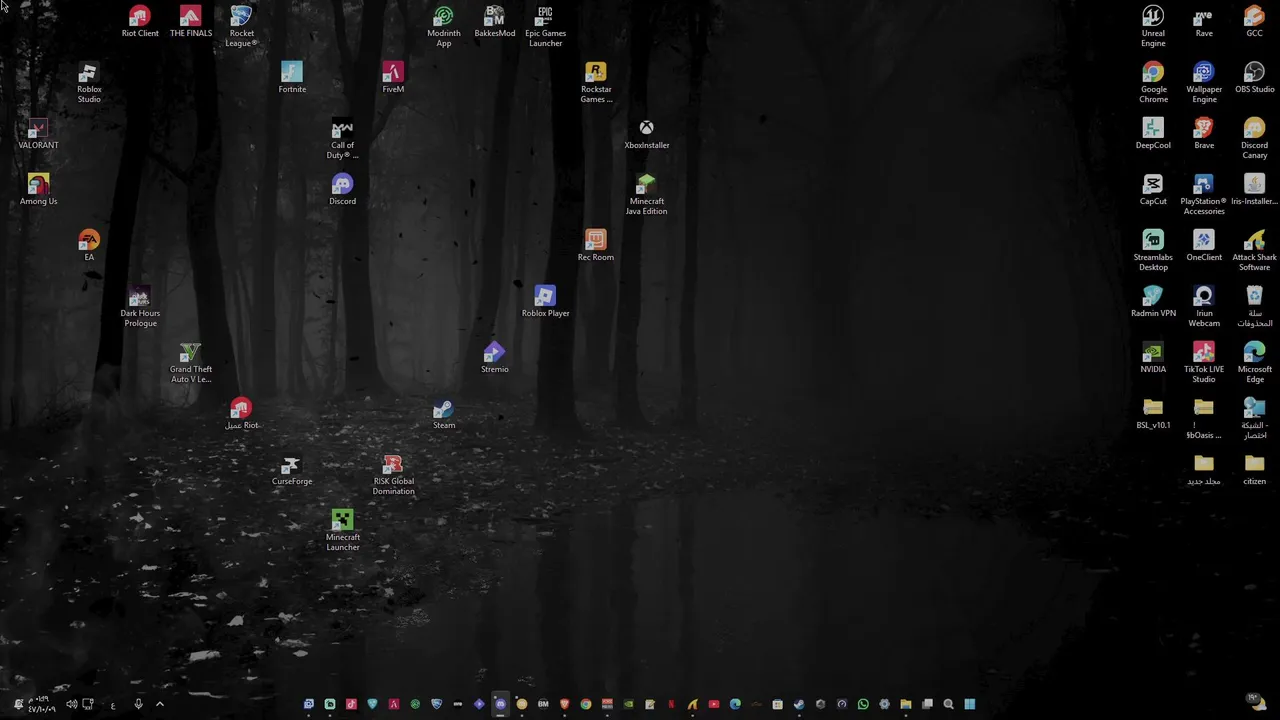Select the NVIDIA desktop shortcut

pyautogui.click(x=1153, y=358)
